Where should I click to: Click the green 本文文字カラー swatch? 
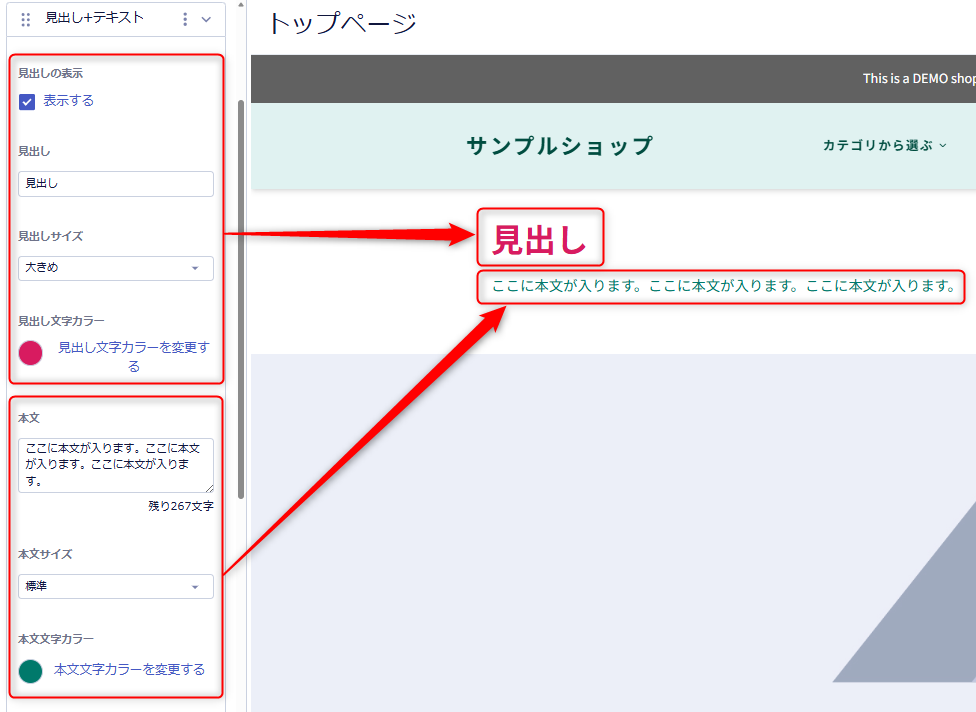[x=30, y=671]
